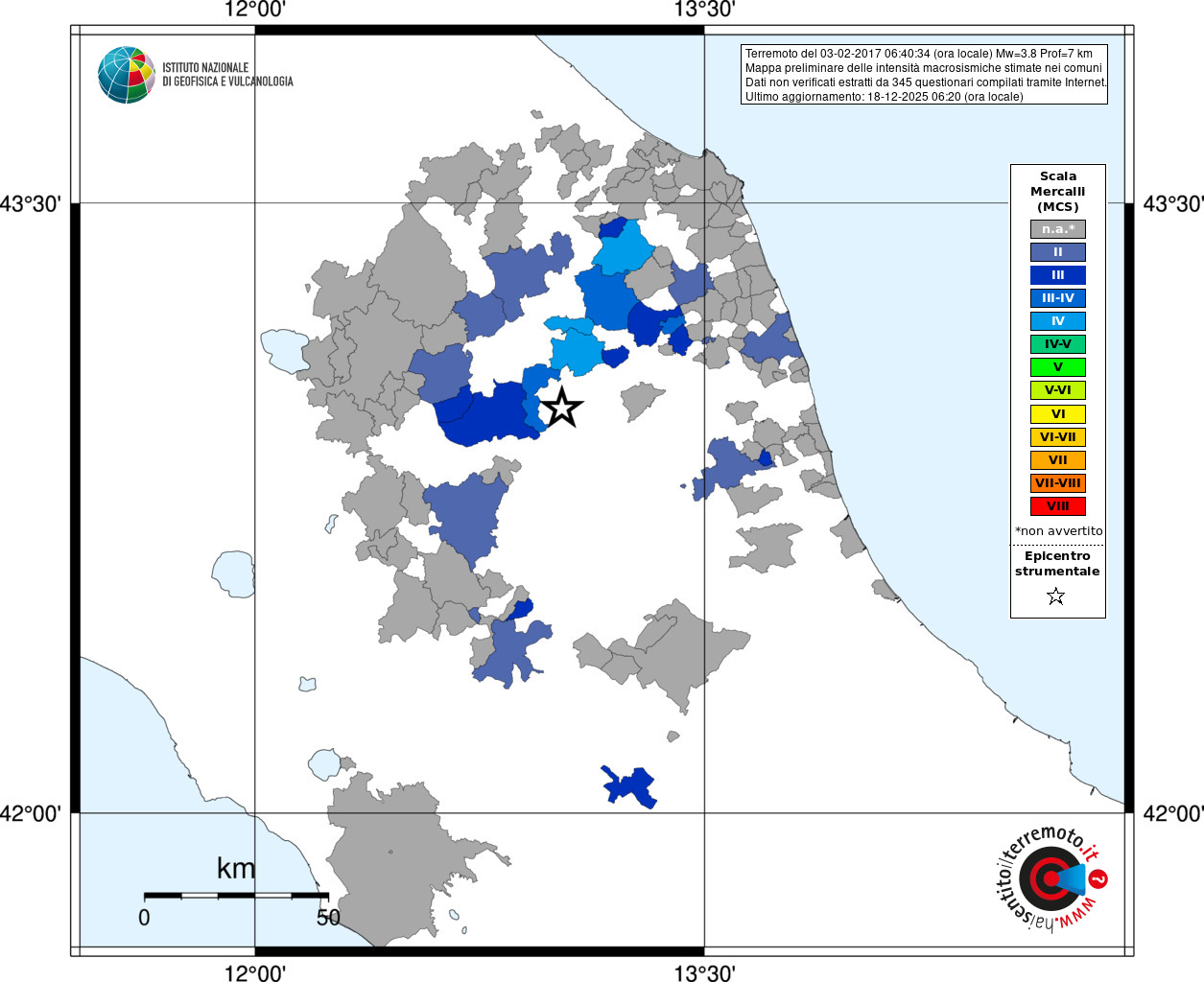Screen dimensions: 1204x982
Task: Select the yellow VI legend swatch
Action: [x=1058, y=414]
